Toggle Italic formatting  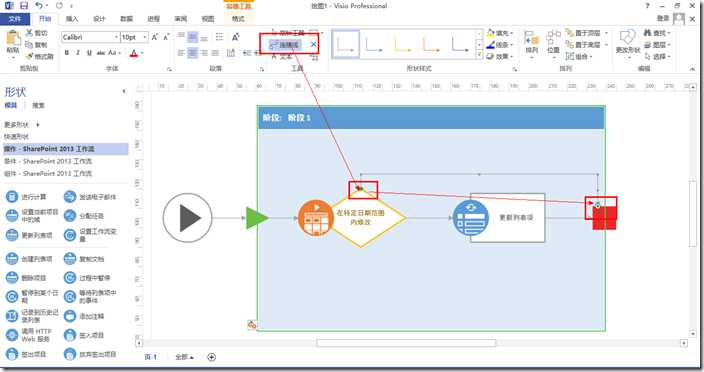pyautogui.click(x=78, y=53)
